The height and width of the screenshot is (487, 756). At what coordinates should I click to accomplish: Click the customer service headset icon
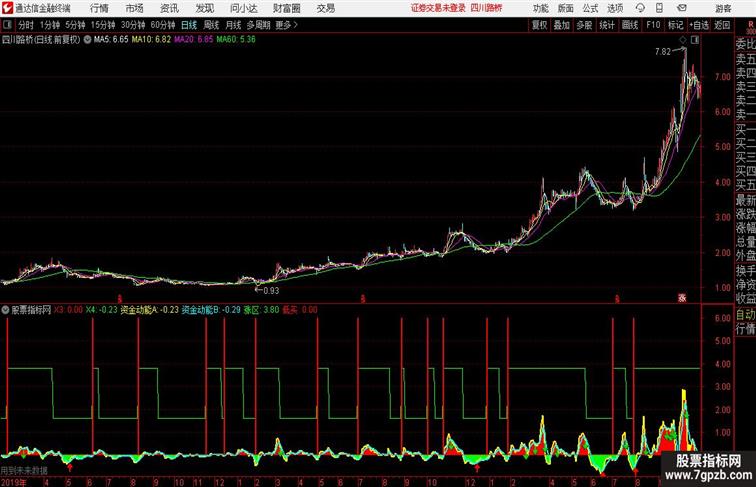pyautogui.click(x=640, y=8)
